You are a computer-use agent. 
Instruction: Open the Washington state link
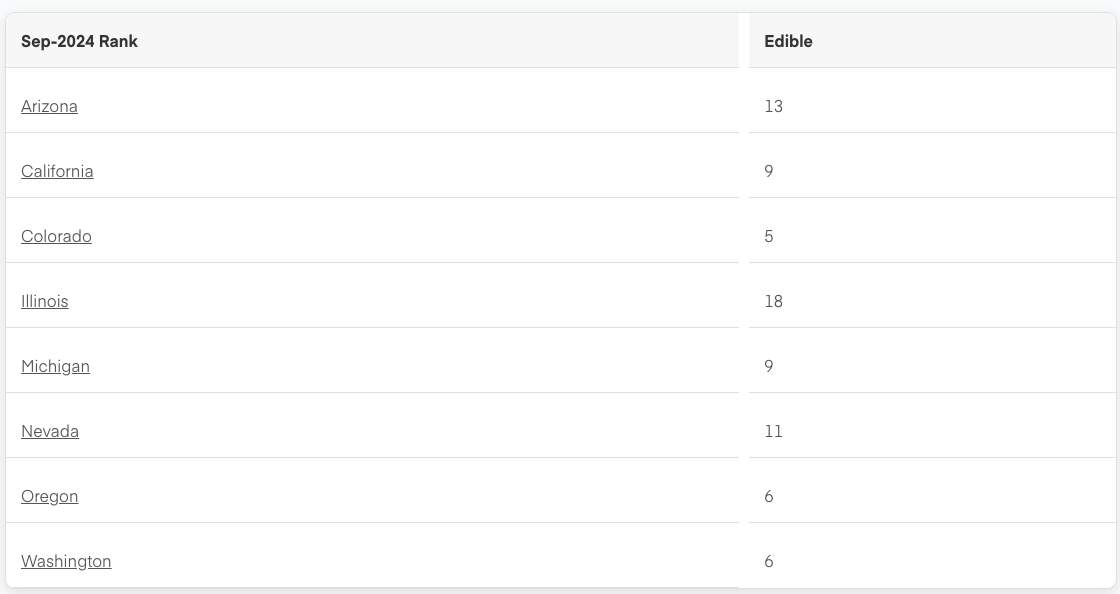tap(66, 561)
